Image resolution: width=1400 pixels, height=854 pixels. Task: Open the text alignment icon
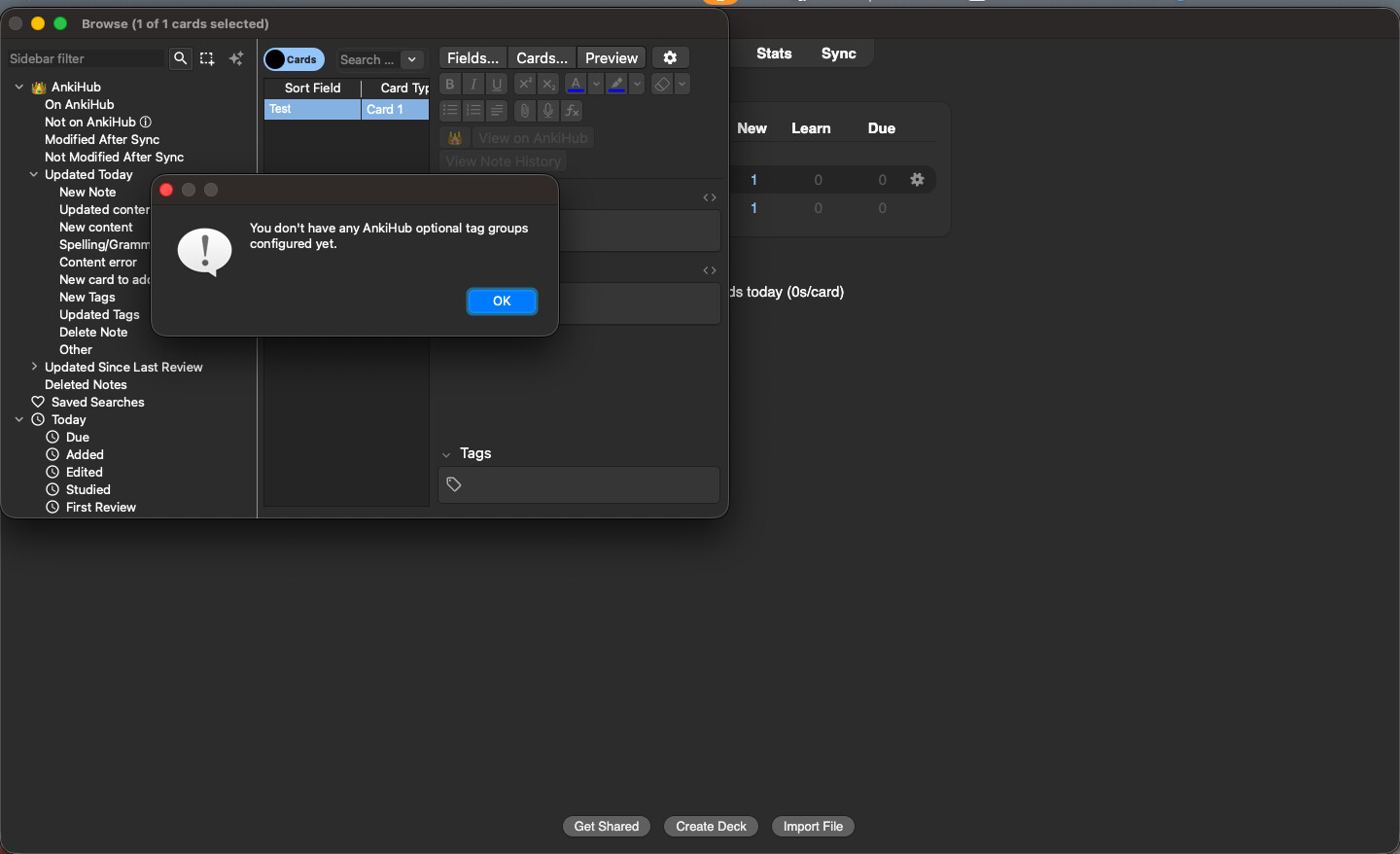[x=497, y=111]
